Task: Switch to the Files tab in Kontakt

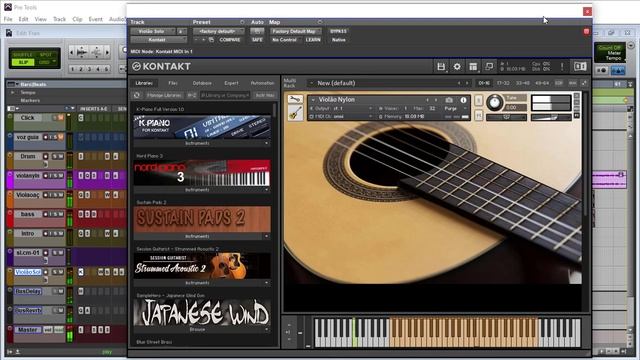Action: pyautogui.click(x=173, y=83)
